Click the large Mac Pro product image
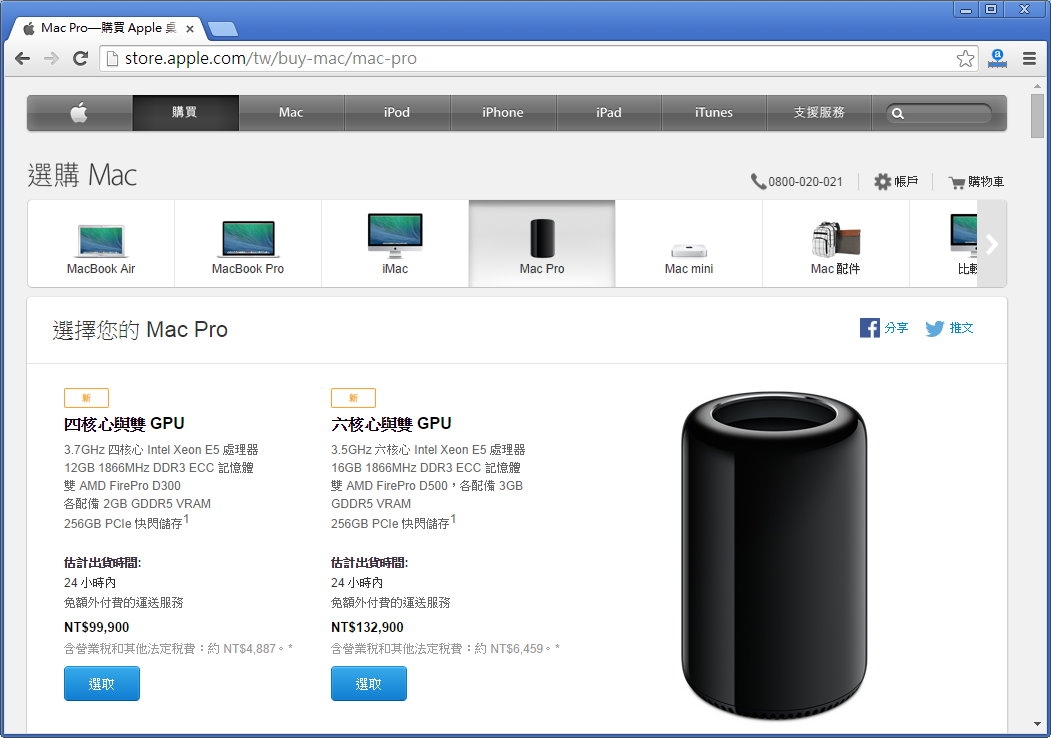 [x=774, y=555]
